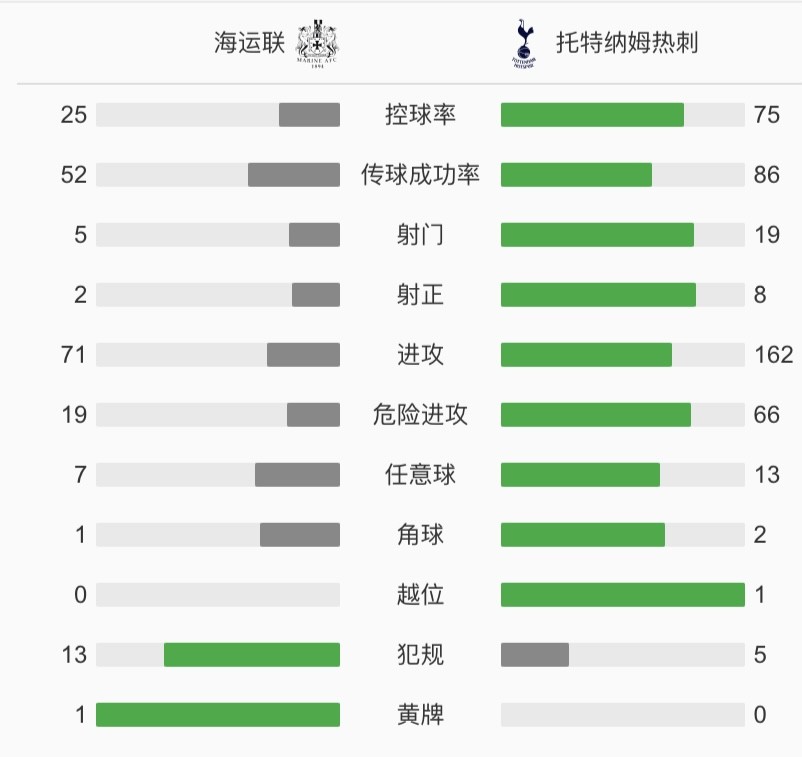Click Tottenham's 射门 shots bar showing 19
This screenshot has width=802, height=757.
[x=597, y=235]
